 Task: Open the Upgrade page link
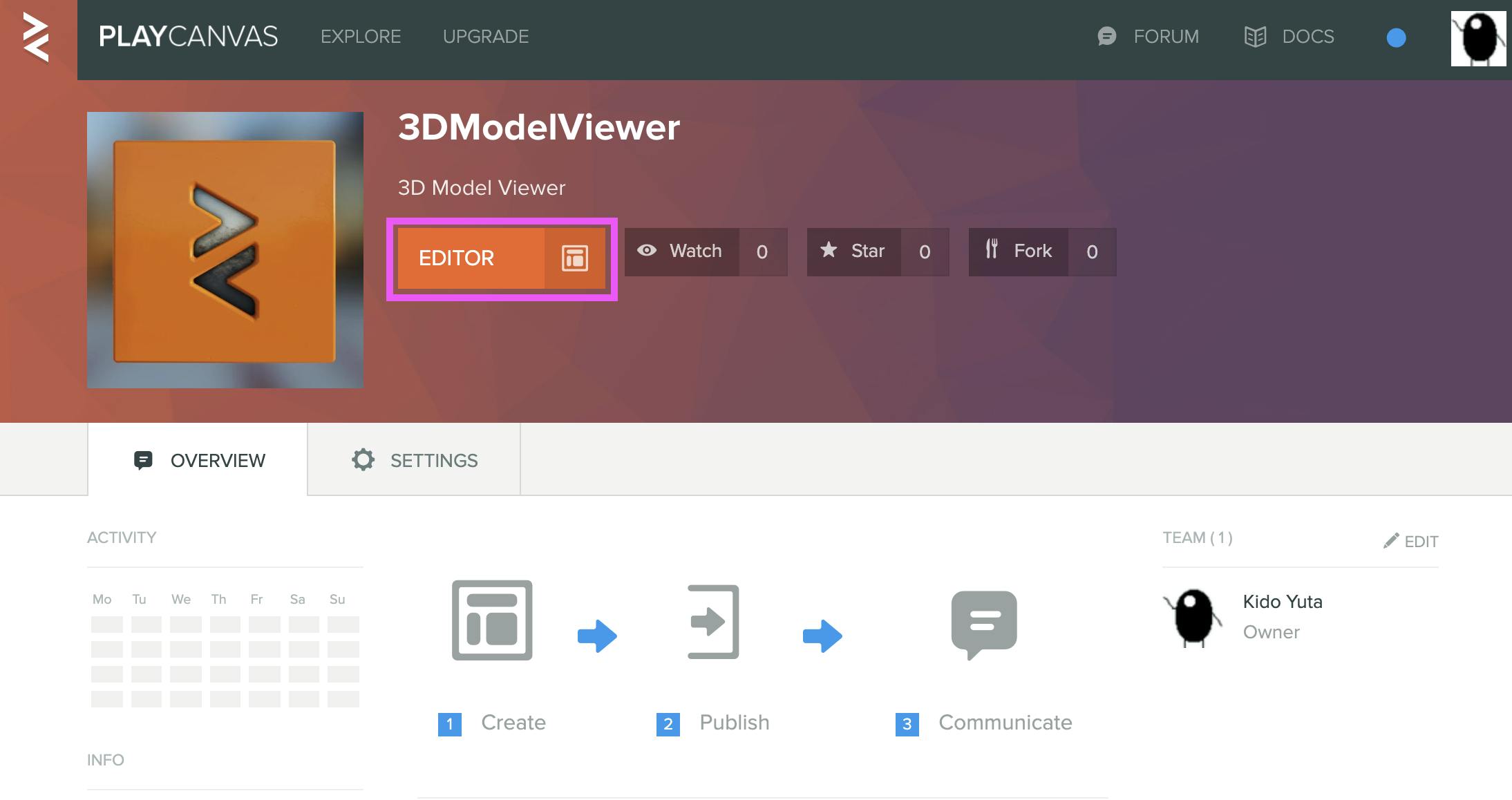tap(486, 37)
